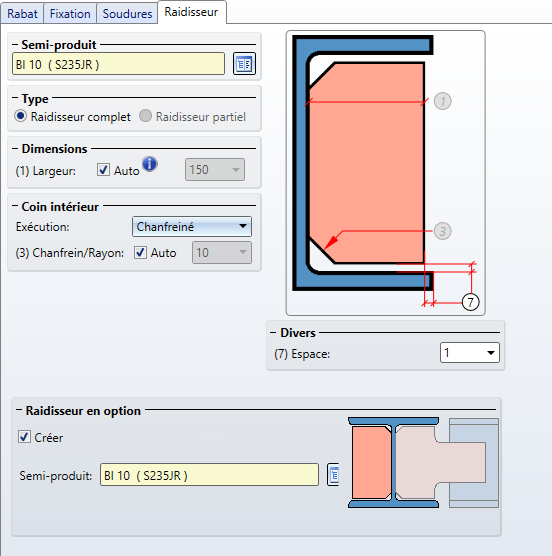
Task: Click the (7) Espace label
Action: 302,354
